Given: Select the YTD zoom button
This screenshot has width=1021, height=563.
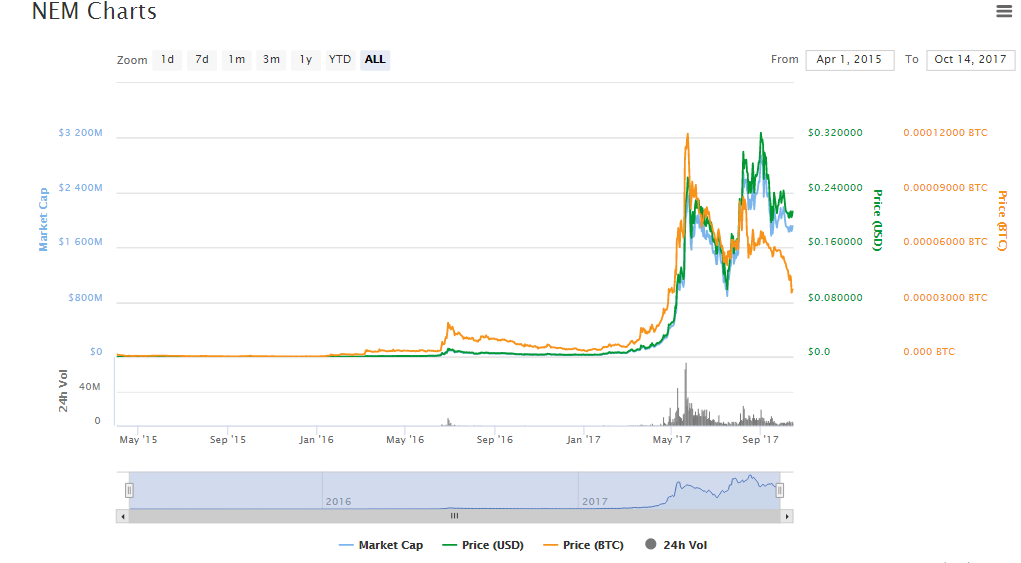Looking at the screenshot, I should coord(340,60).
